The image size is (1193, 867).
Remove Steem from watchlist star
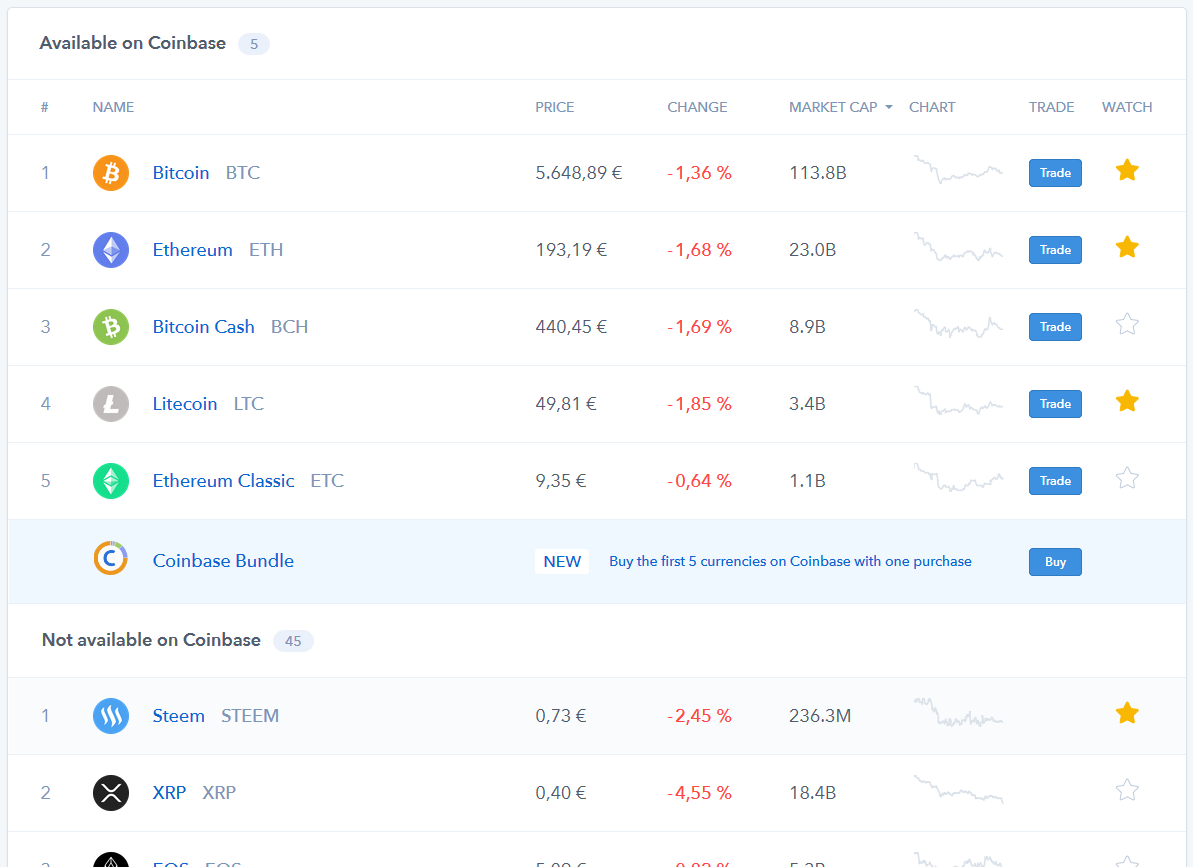coord(1127,713)
